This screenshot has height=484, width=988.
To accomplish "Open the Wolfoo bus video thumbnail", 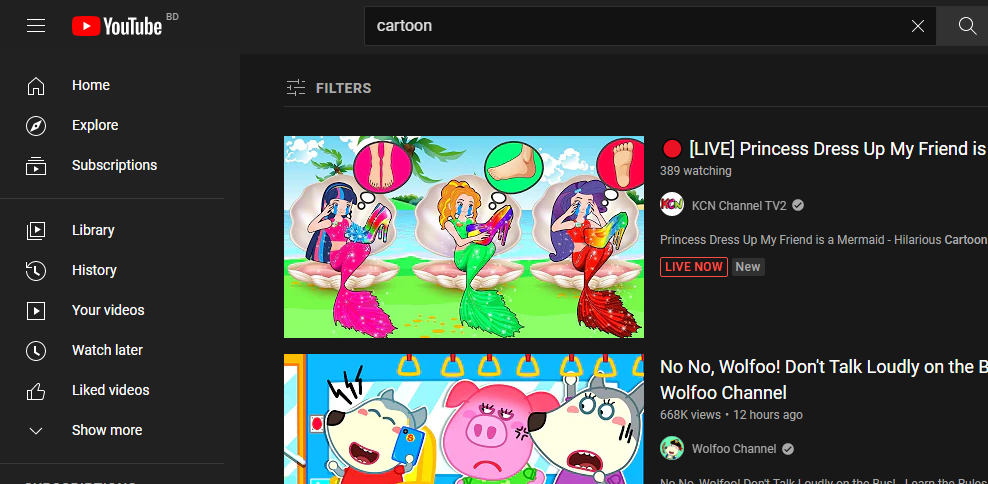I will (x=464, y=419).
